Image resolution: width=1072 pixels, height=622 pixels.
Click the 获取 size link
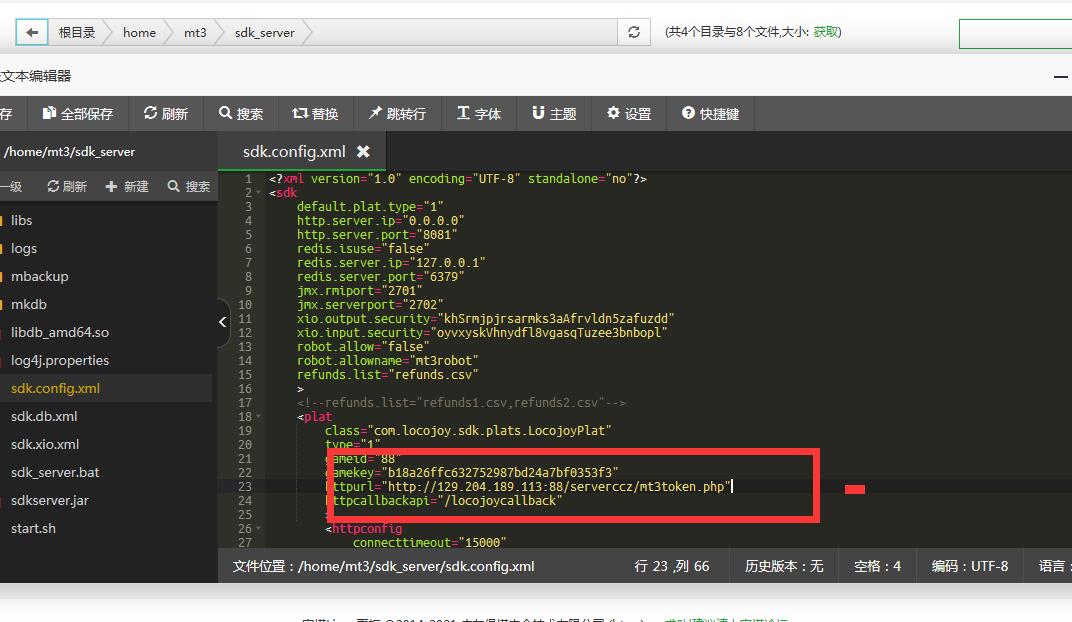[826, 32]
